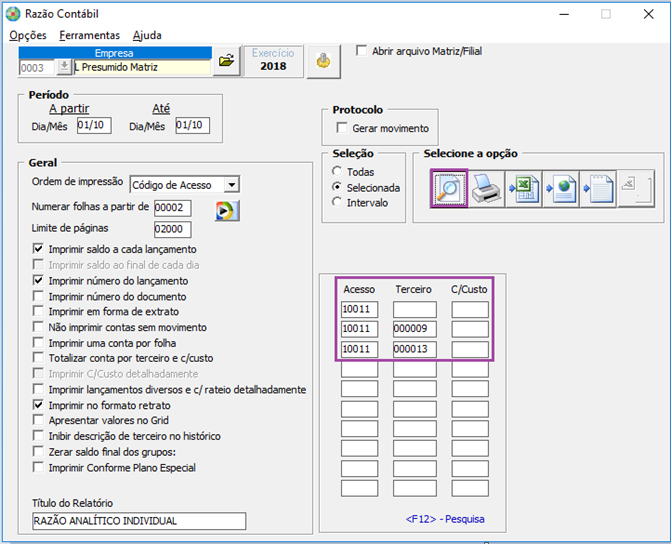
Task: Click the stamp icon beside Exercício
Action: 324,61
